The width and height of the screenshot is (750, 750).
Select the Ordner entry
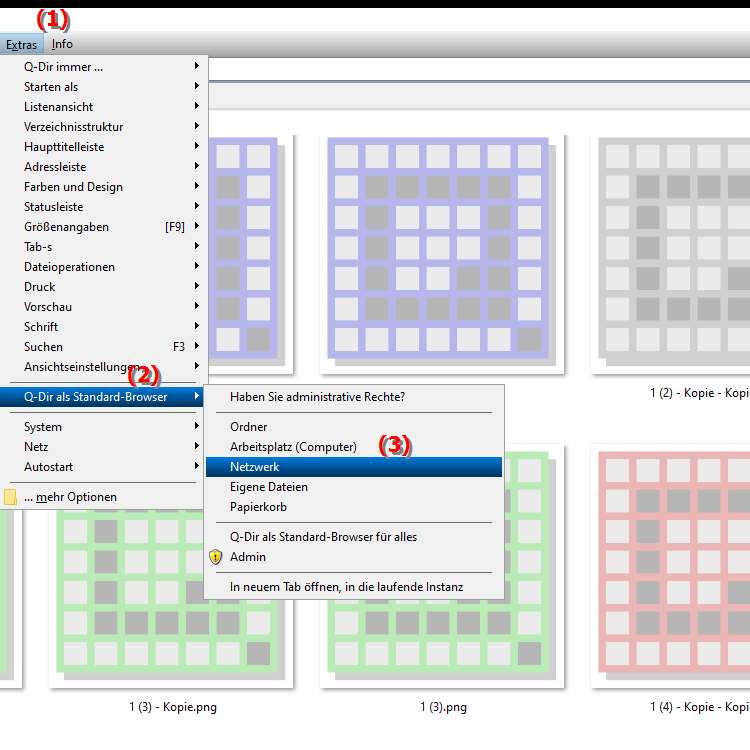[248, 427]
